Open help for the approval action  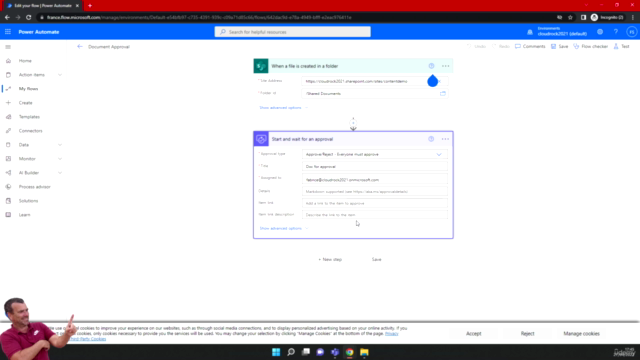[x=431, y=139]
